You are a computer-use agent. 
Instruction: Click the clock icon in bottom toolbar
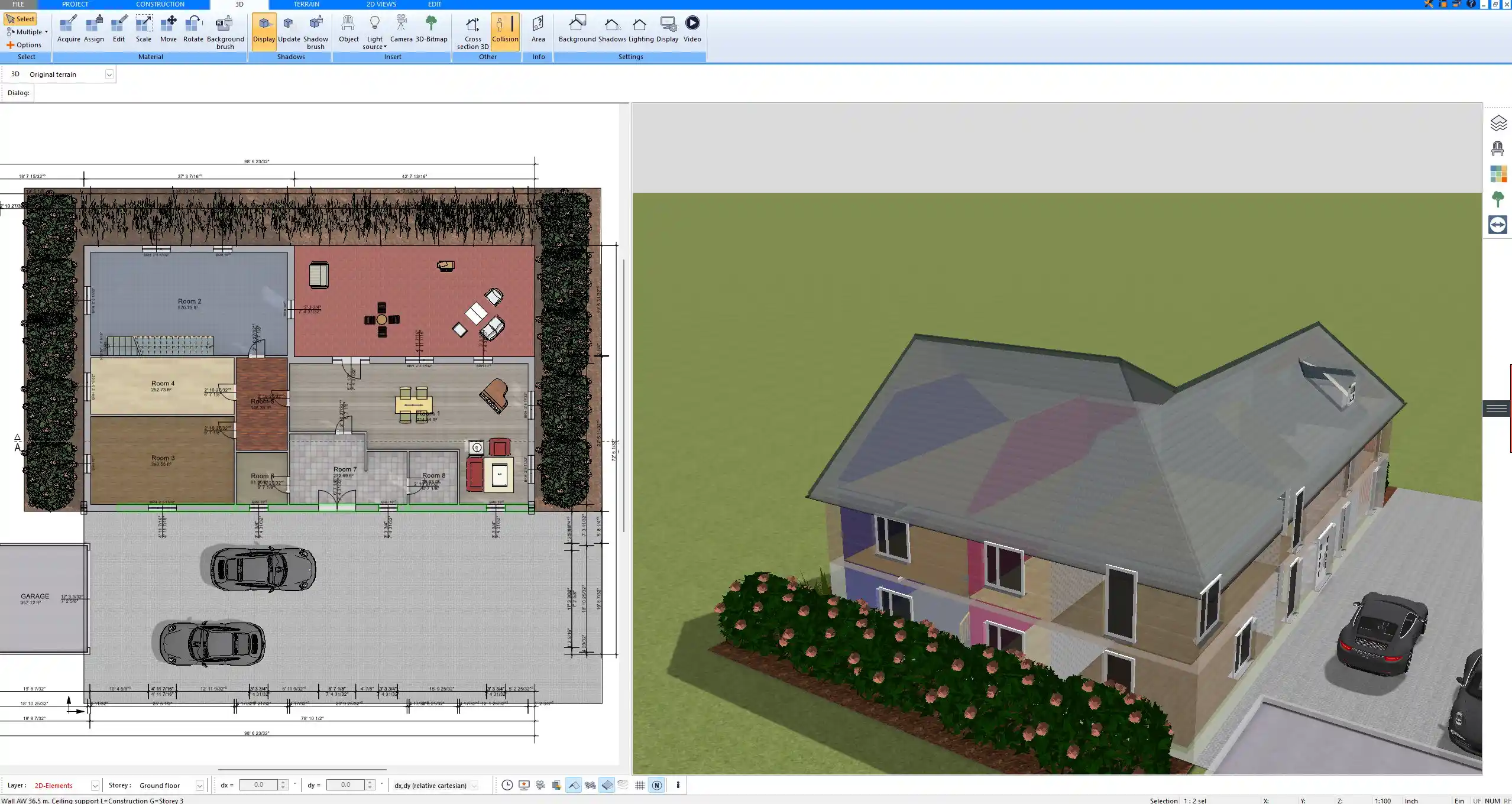click(507, 785)
